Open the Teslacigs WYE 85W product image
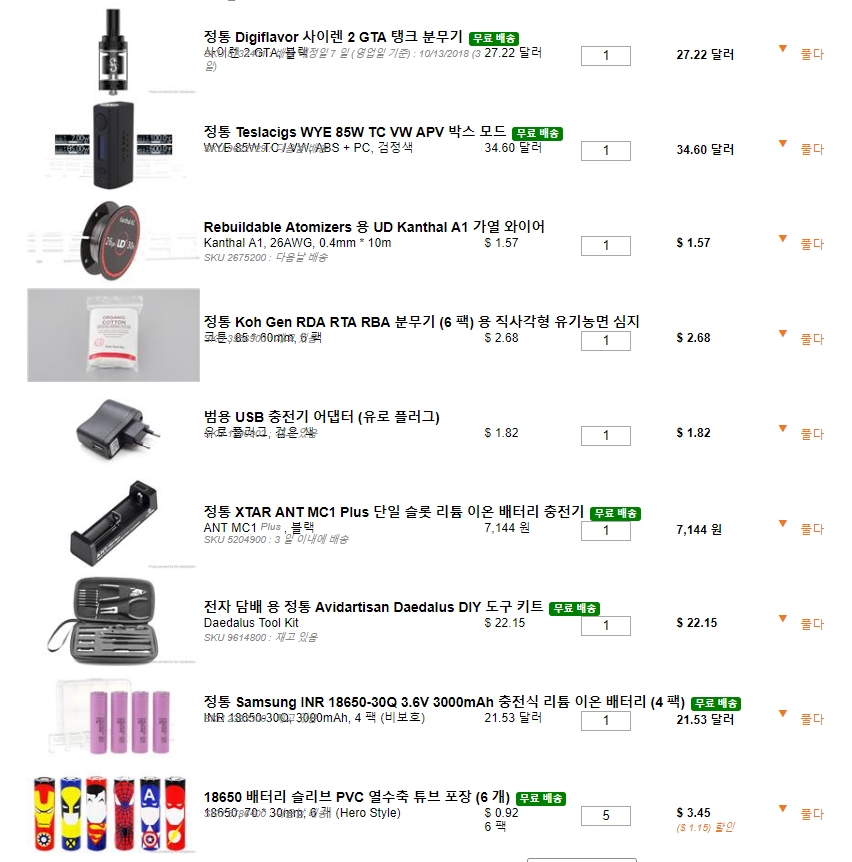This screenshot has height=862, width=852. 113,145
